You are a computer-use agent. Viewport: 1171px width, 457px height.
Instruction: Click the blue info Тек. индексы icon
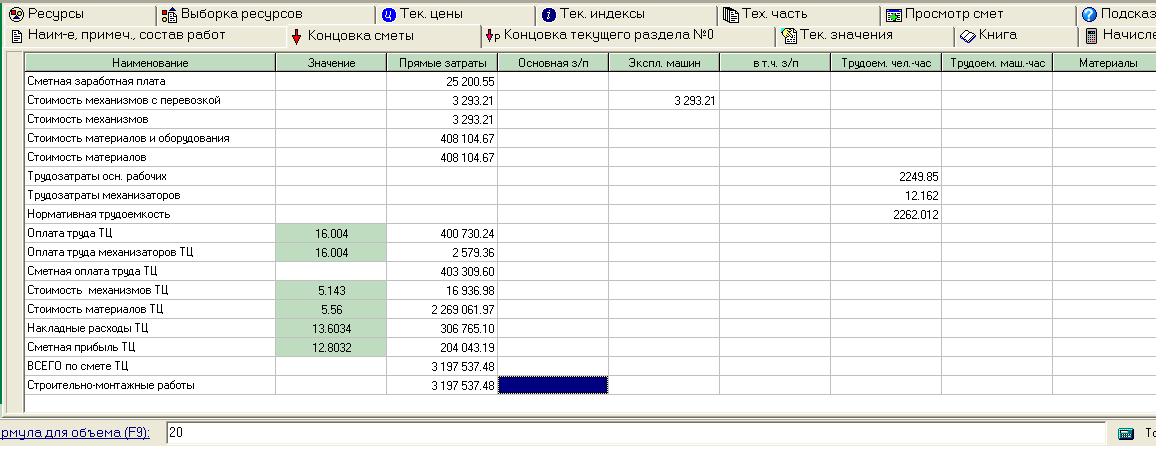point(549,15)
